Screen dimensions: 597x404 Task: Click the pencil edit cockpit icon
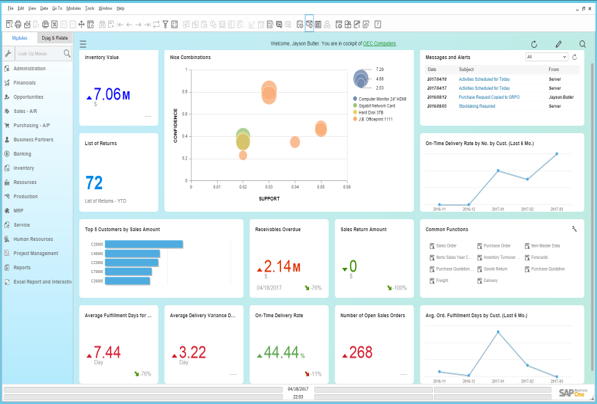coord(558,45)
